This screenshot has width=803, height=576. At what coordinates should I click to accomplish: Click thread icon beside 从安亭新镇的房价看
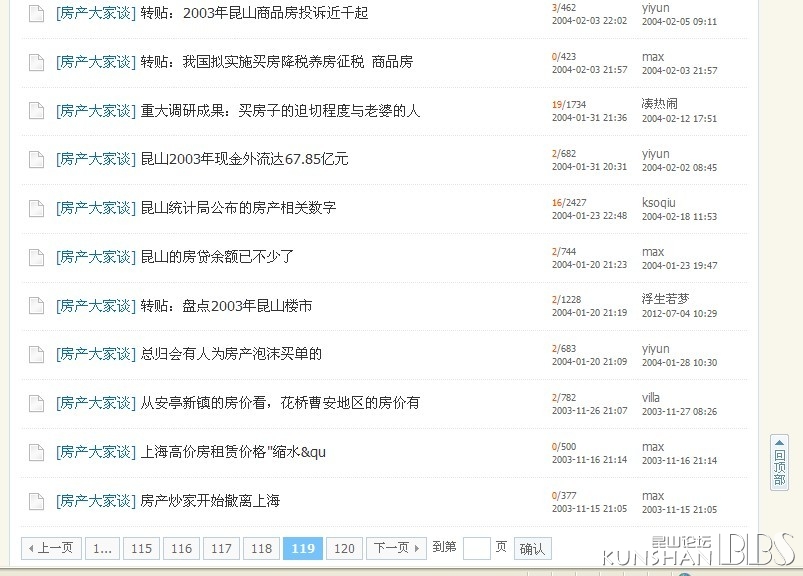pyautogui.click(x=36, y=403)
